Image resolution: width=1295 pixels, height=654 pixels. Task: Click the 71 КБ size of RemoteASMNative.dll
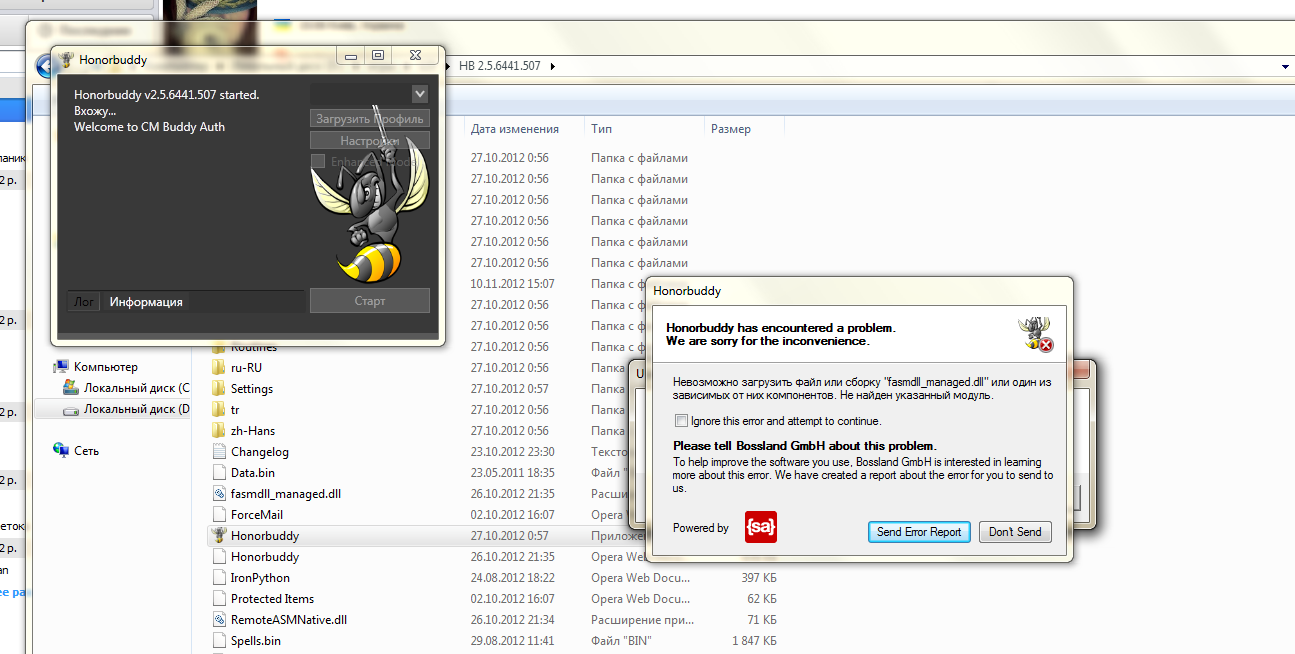tap(762, 619)
